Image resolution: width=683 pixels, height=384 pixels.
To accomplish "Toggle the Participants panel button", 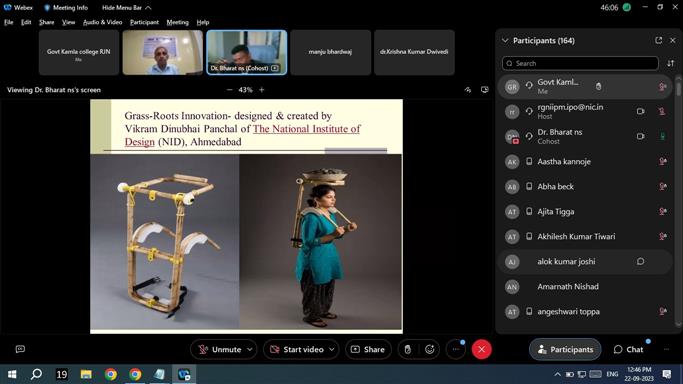I will pos(565,349).
